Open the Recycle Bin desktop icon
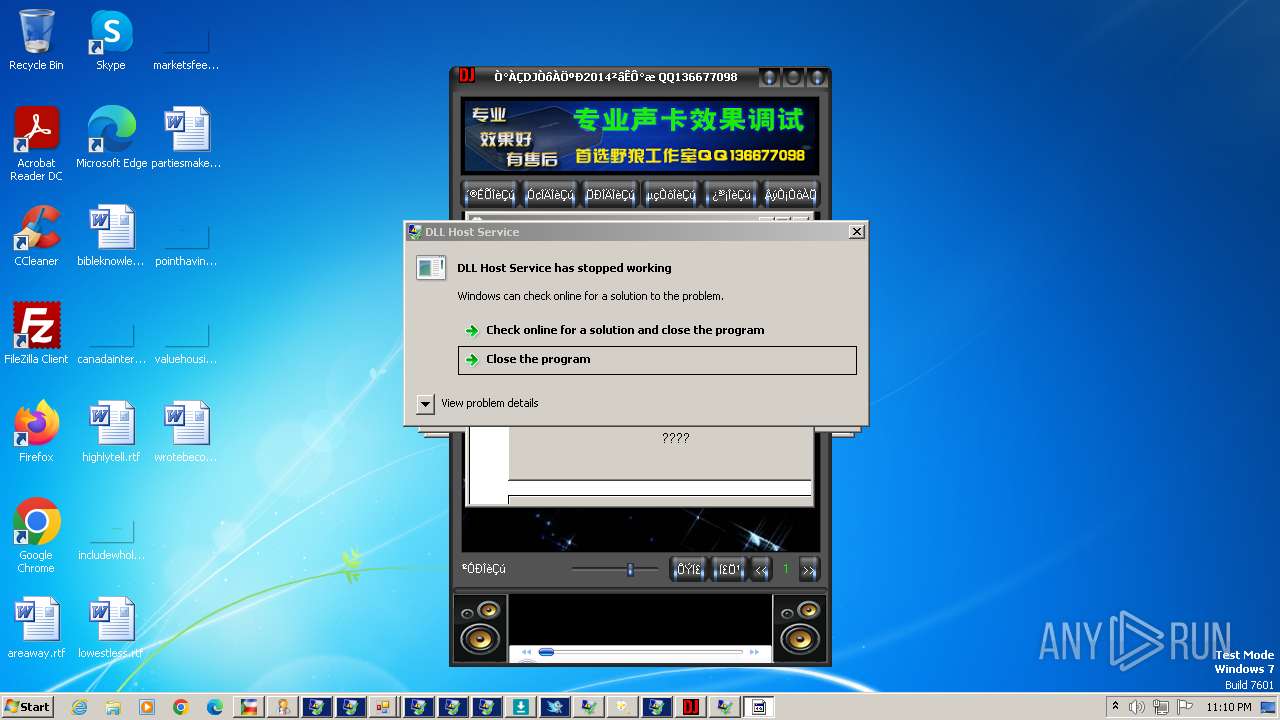This screenshot has height=720, width=1280. click(x=36, y=41)
